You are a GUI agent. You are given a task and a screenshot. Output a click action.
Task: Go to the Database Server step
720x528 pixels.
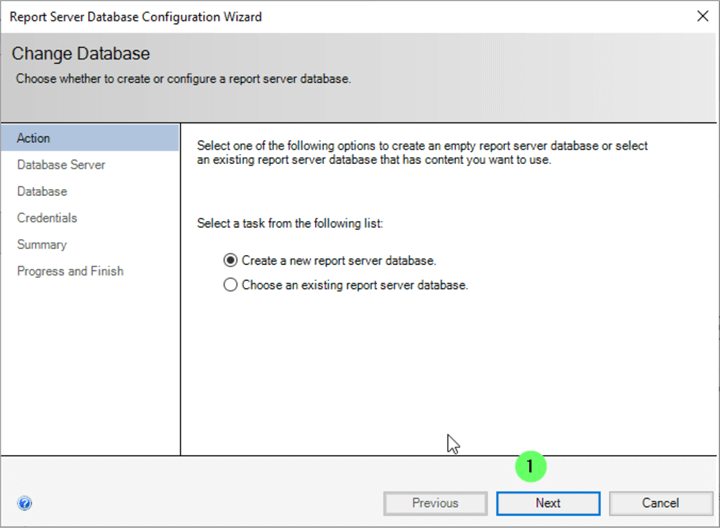[61, 165]
